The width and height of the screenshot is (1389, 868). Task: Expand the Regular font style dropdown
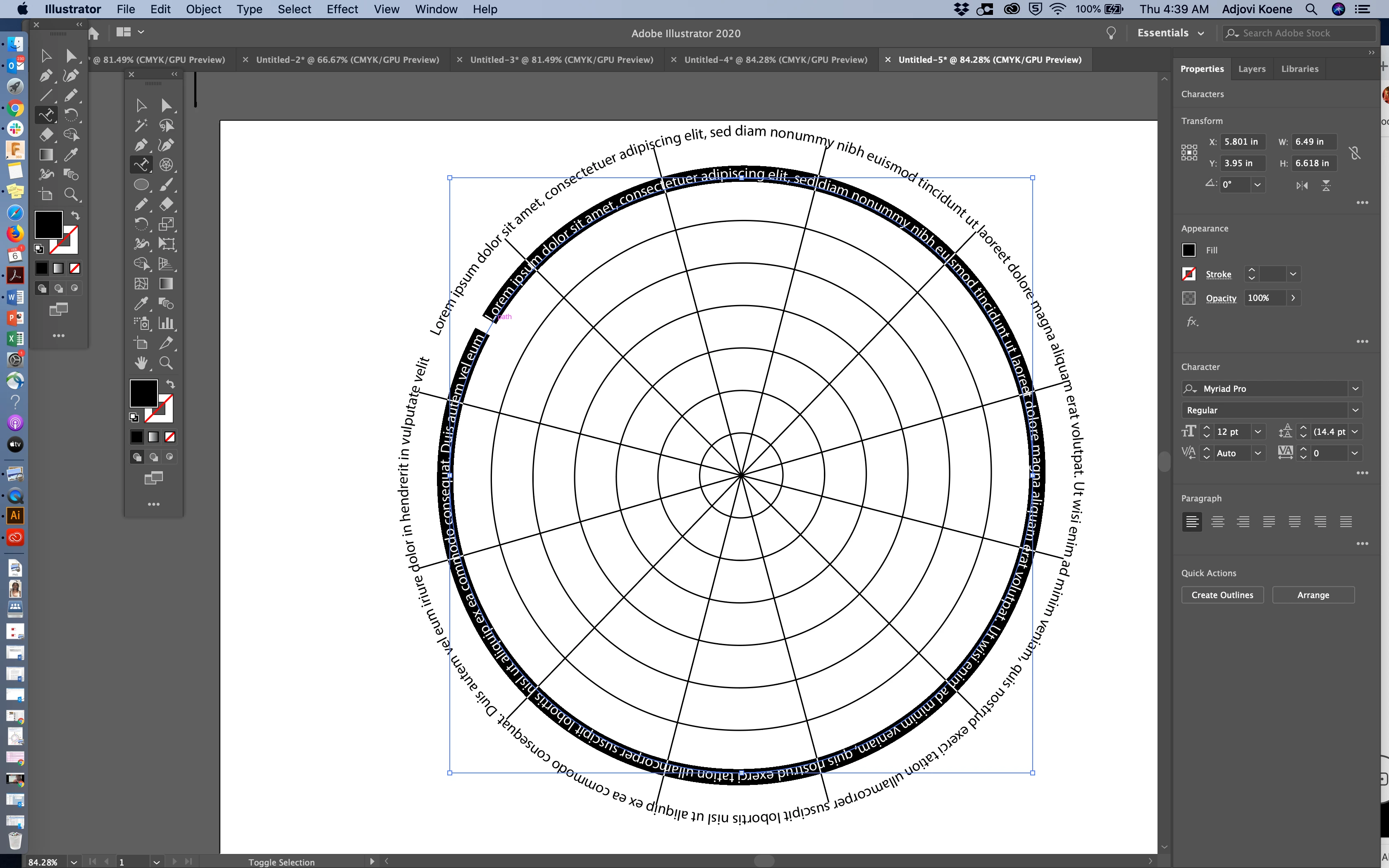click(1355, 410)
